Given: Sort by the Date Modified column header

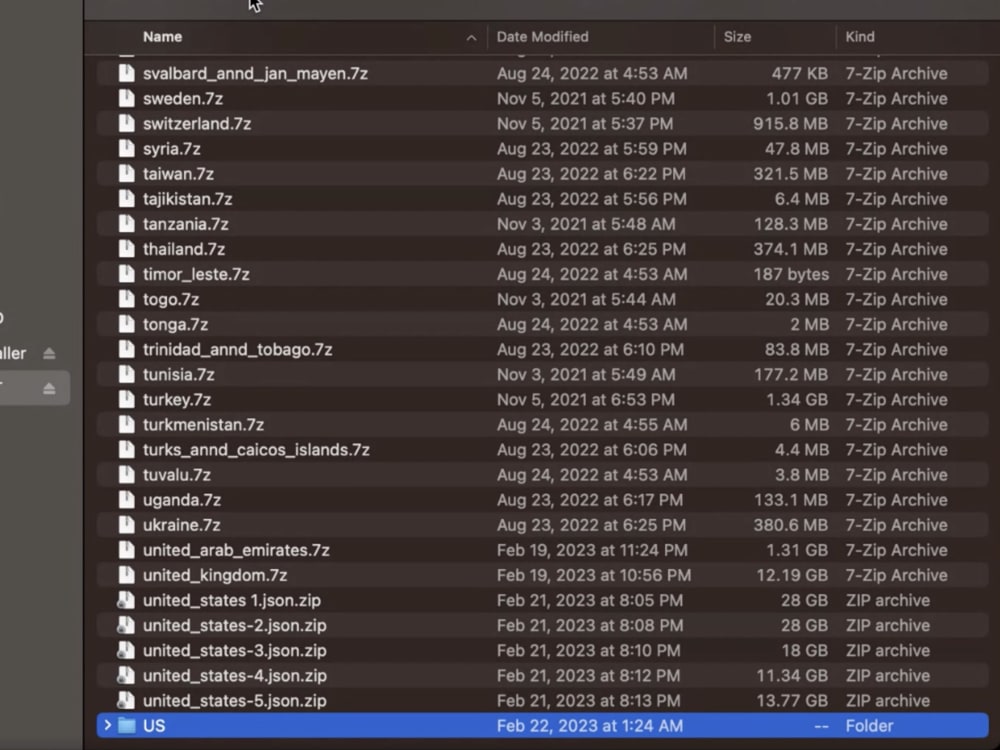Looking at the screenshot, I should point(543,37).
